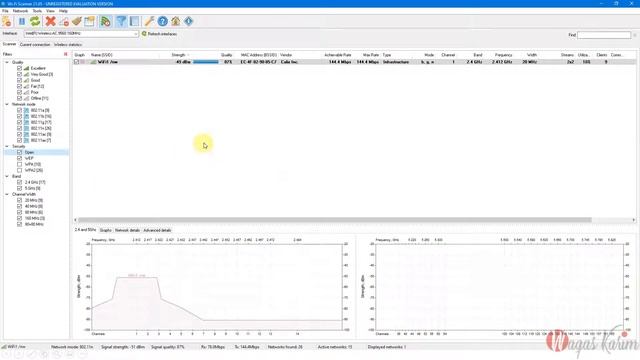Collapse the Channel Width filter group
The image size is (640, 360).
click(x=7, y=194)
